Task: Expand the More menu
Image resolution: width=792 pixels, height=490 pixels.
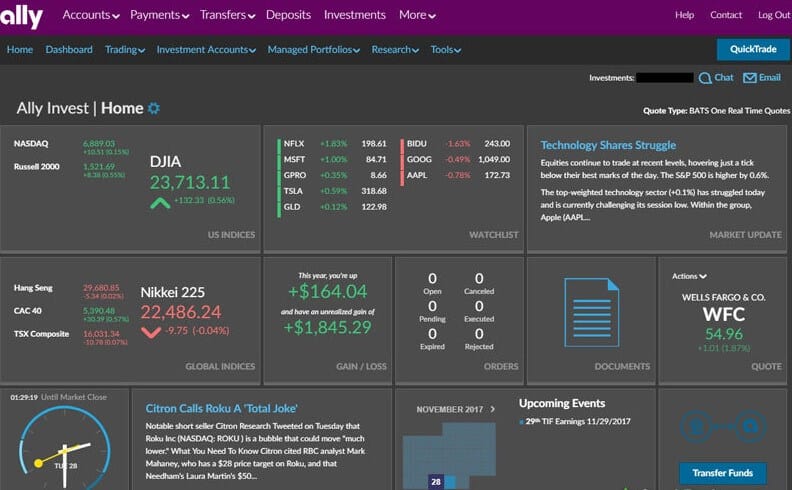Action: coord(417,15)
